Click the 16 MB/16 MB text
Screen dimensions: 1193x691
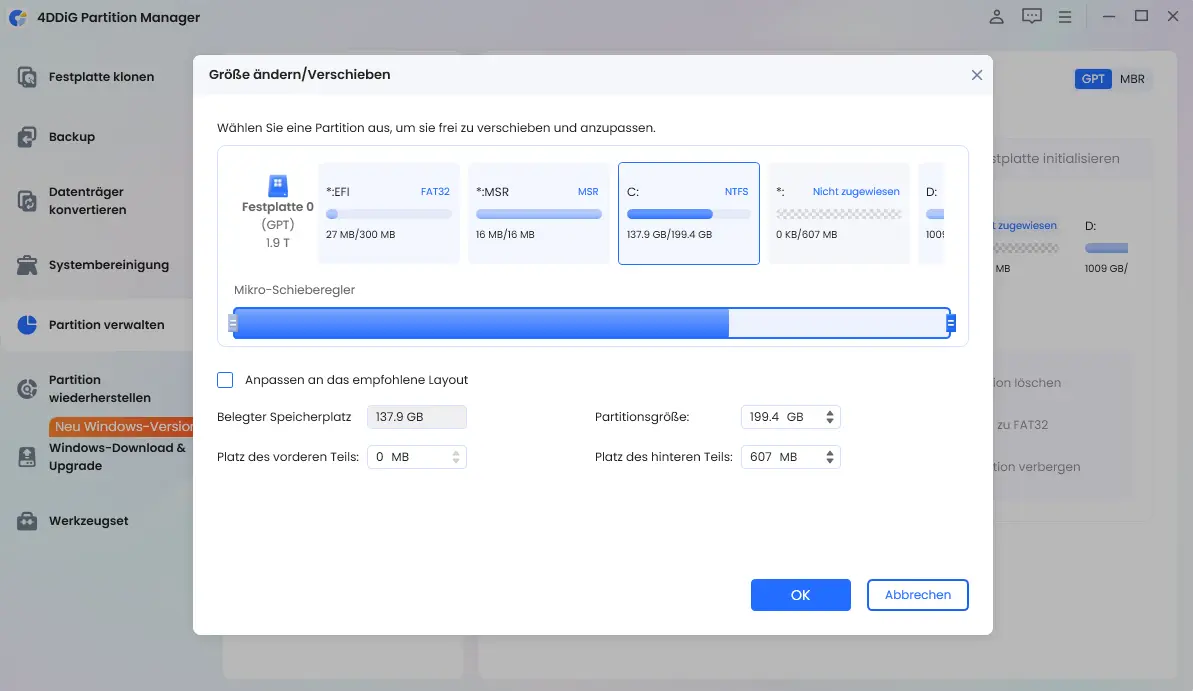pos(505,234)
